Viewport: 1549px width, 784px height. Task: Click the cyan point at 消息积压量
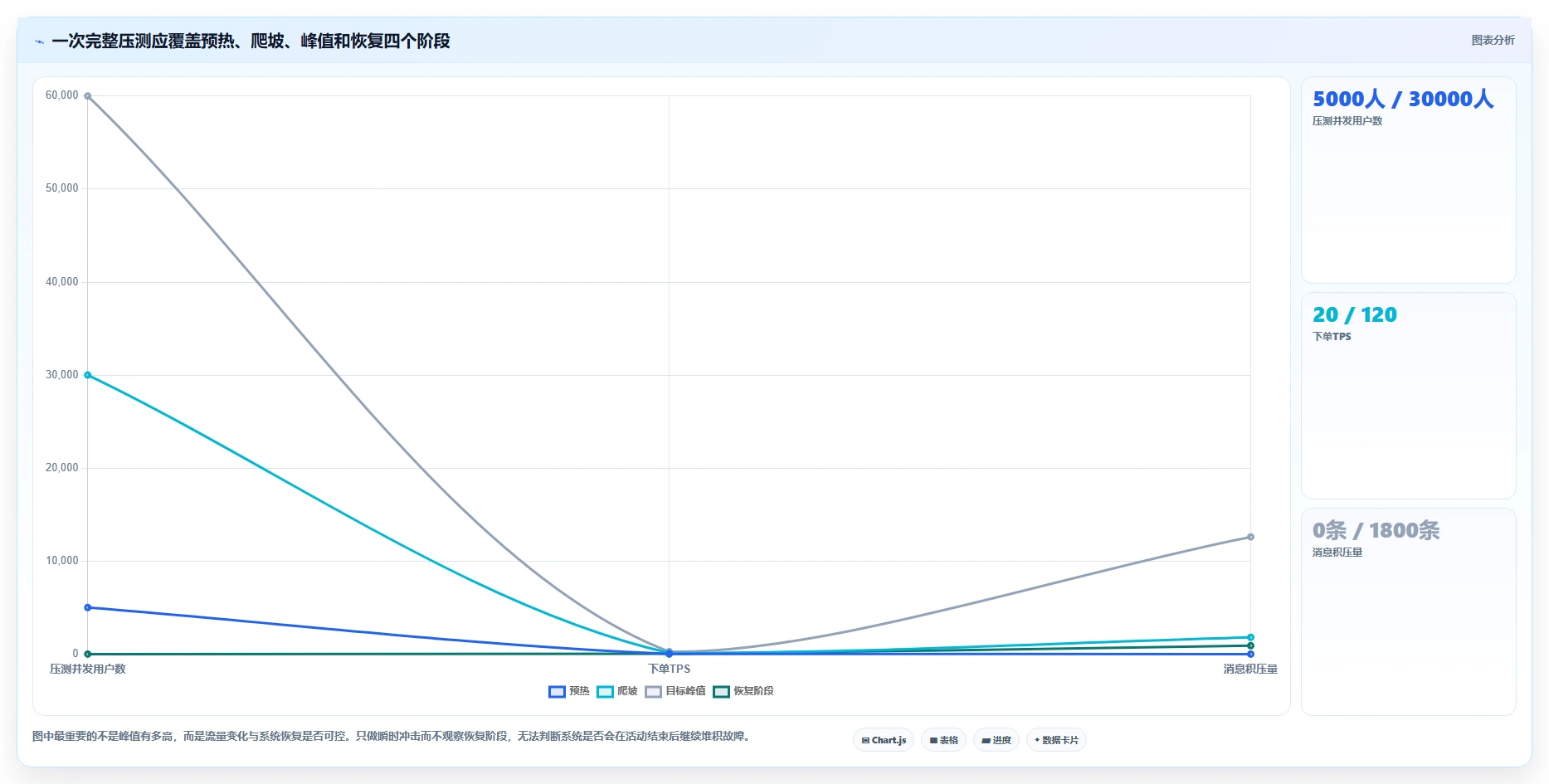pos(1250,637)
